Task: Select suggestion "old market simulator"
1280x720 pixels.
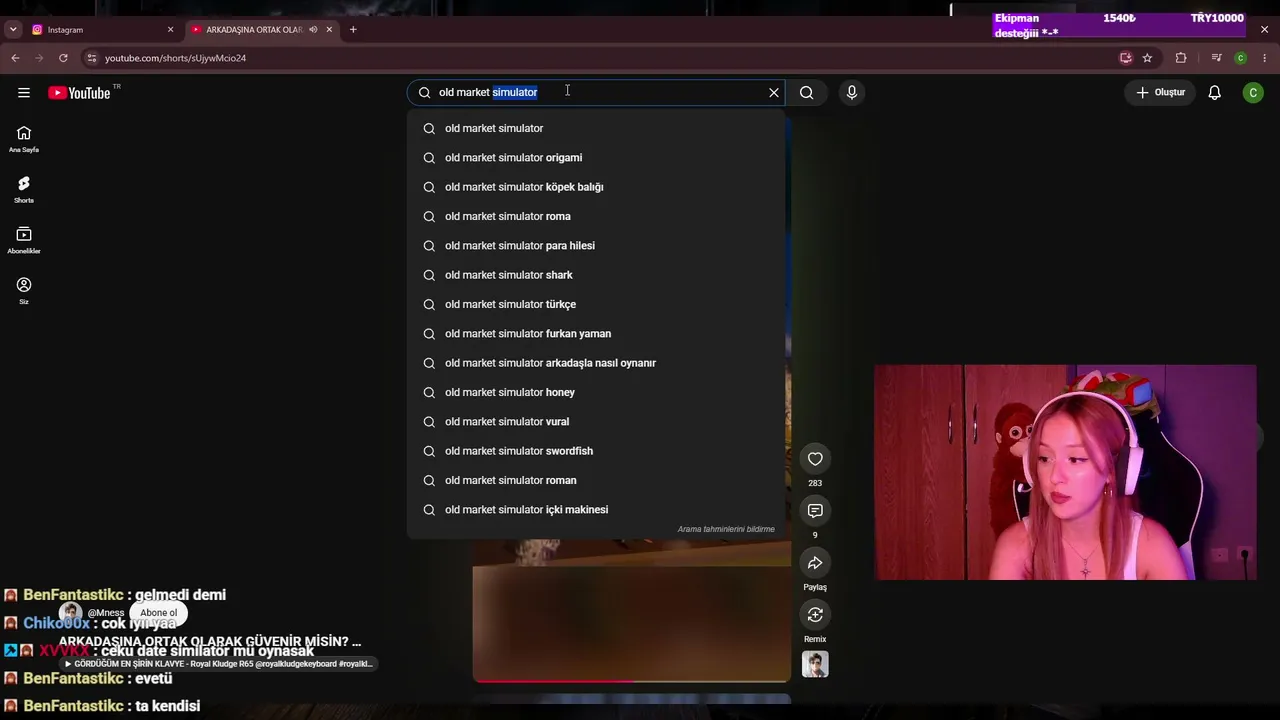Action: click(x=596, y=128)
